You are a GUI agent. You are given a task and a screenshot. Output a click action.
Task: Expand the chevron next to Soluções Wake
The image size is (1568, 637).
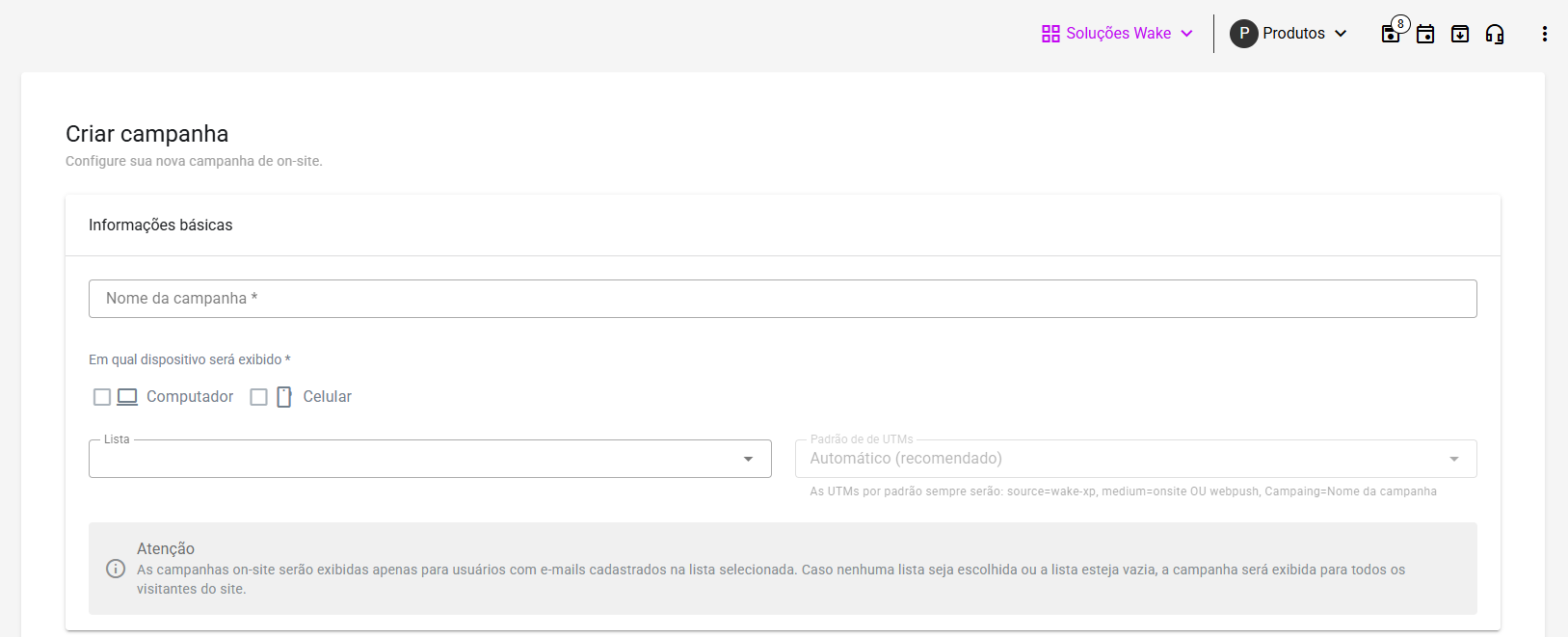[x=1186, y=34]
